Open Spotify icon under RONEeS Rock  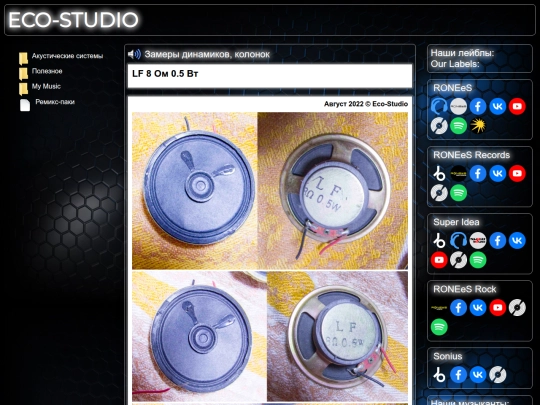439,327
